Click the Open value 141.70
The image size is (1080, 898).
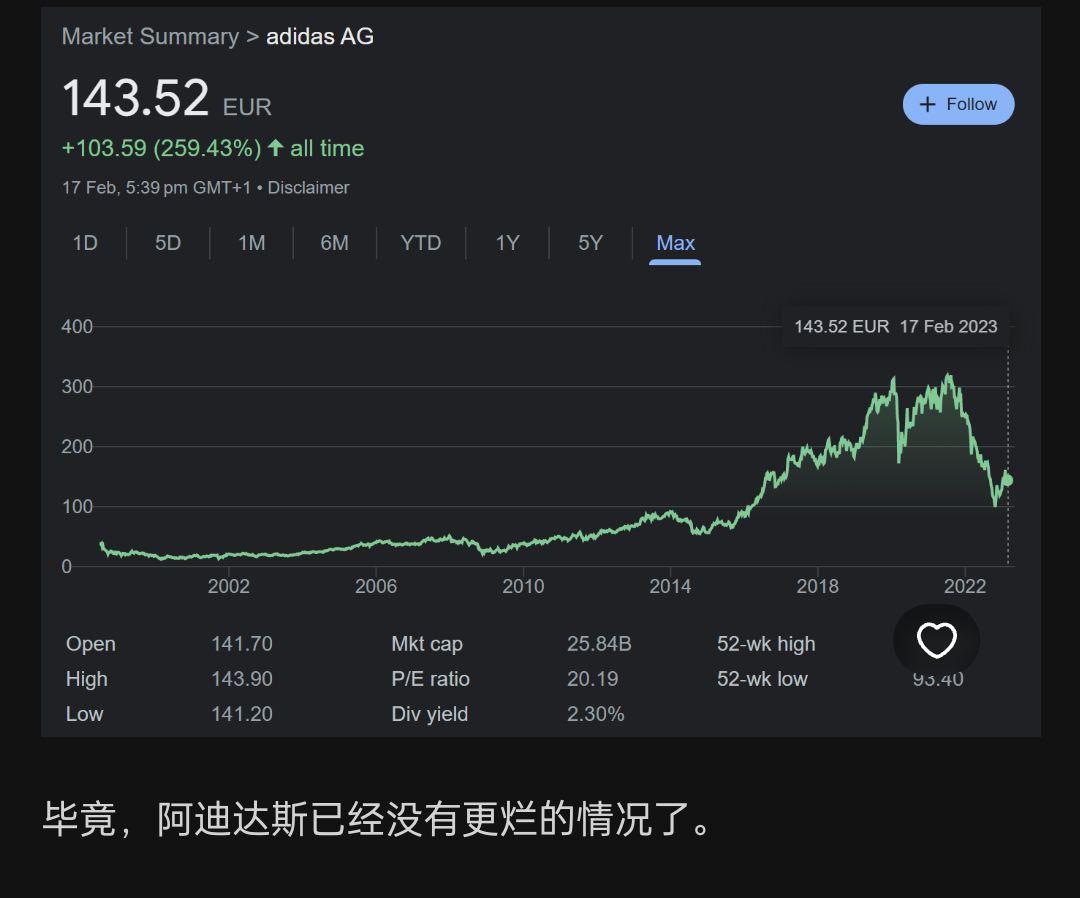[x=242, y=644]
